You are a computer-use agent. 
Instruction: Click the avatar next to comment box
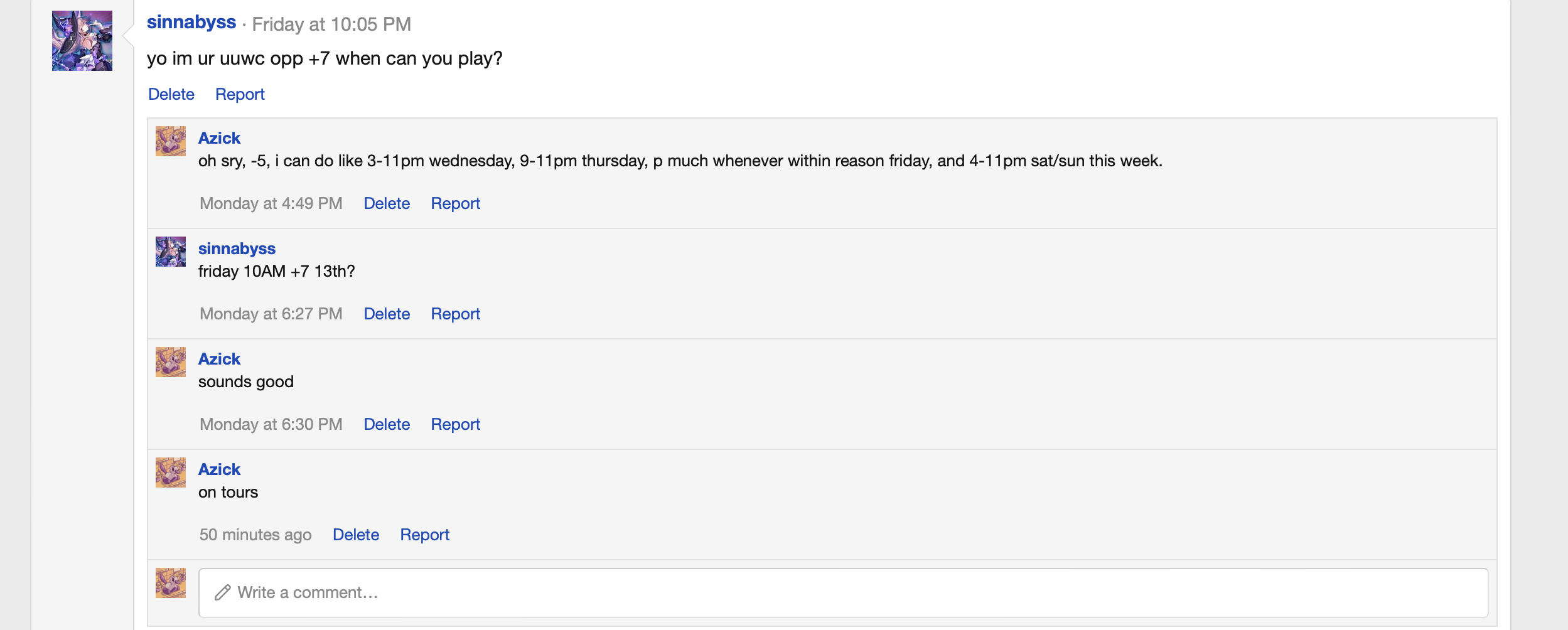(171, 583)
